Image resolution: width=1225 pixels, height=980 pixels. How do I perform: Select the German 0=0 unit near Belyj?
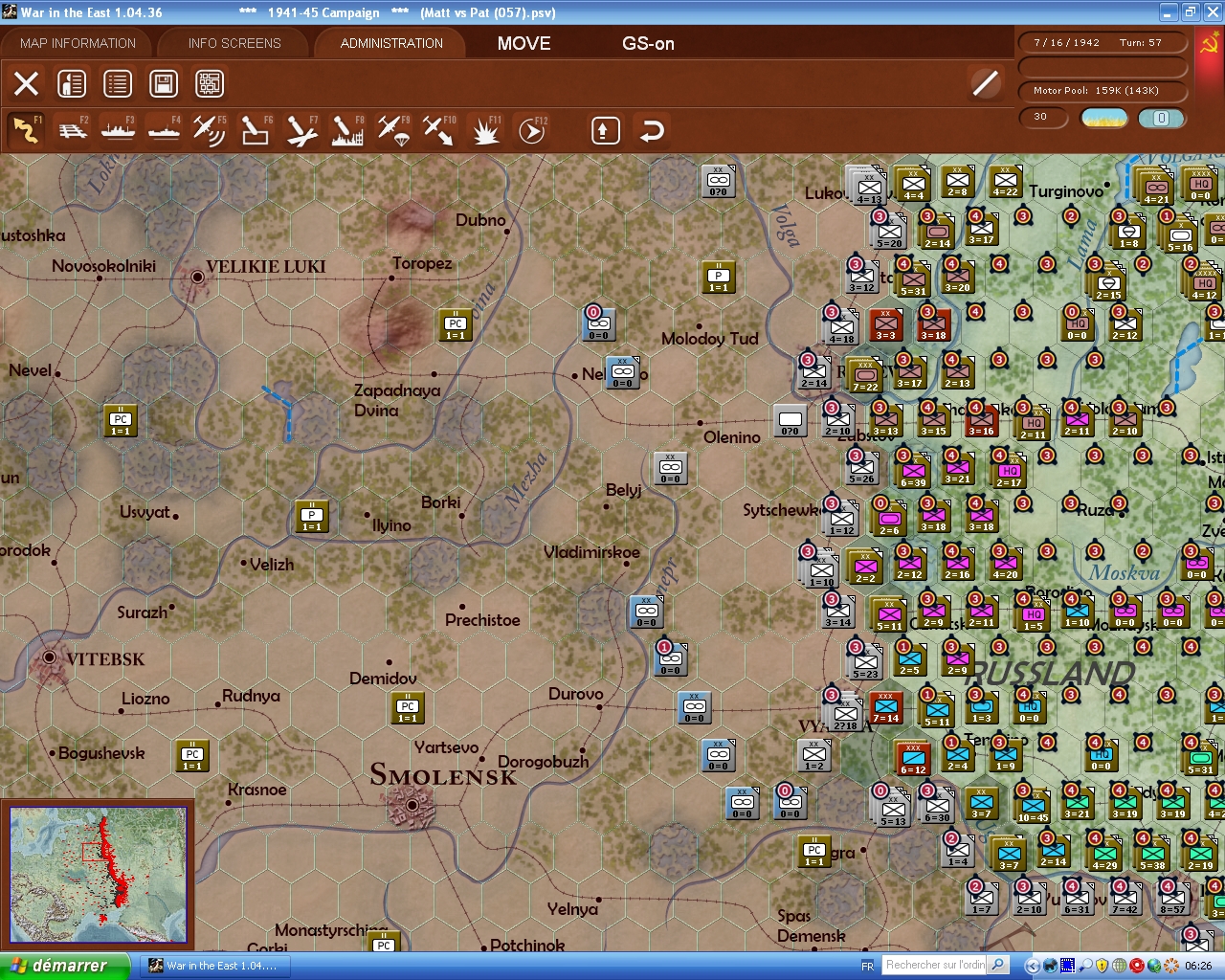[671, 469]
